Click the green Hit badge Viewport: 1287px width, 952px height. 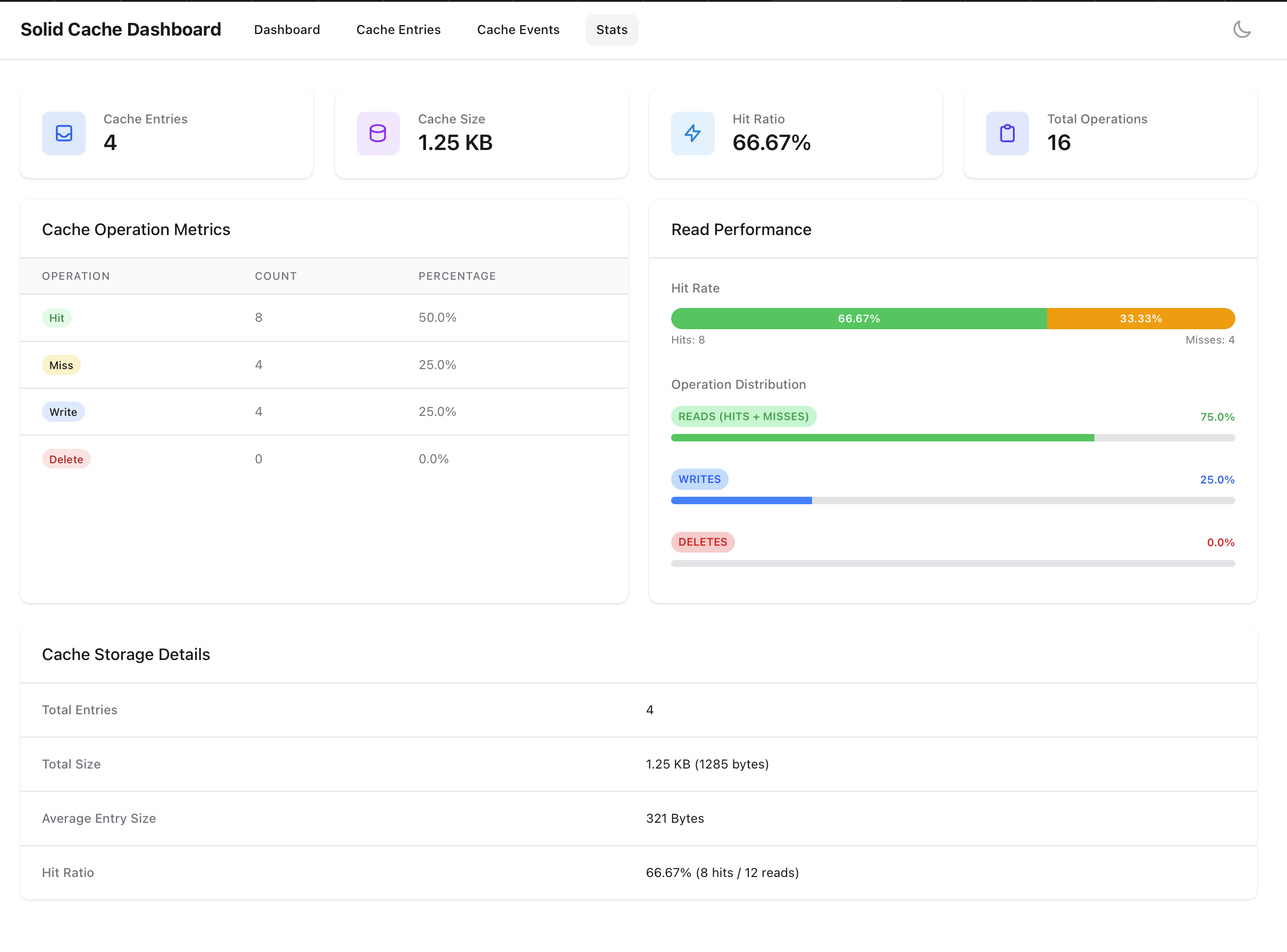[x=56, y=318]
